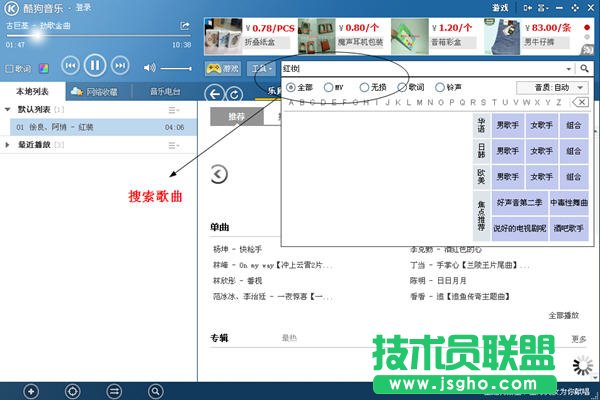Click the add songs plus icon in the bottom bar
The width and height of the screenshot is (600, 400).
pos(31,392)
